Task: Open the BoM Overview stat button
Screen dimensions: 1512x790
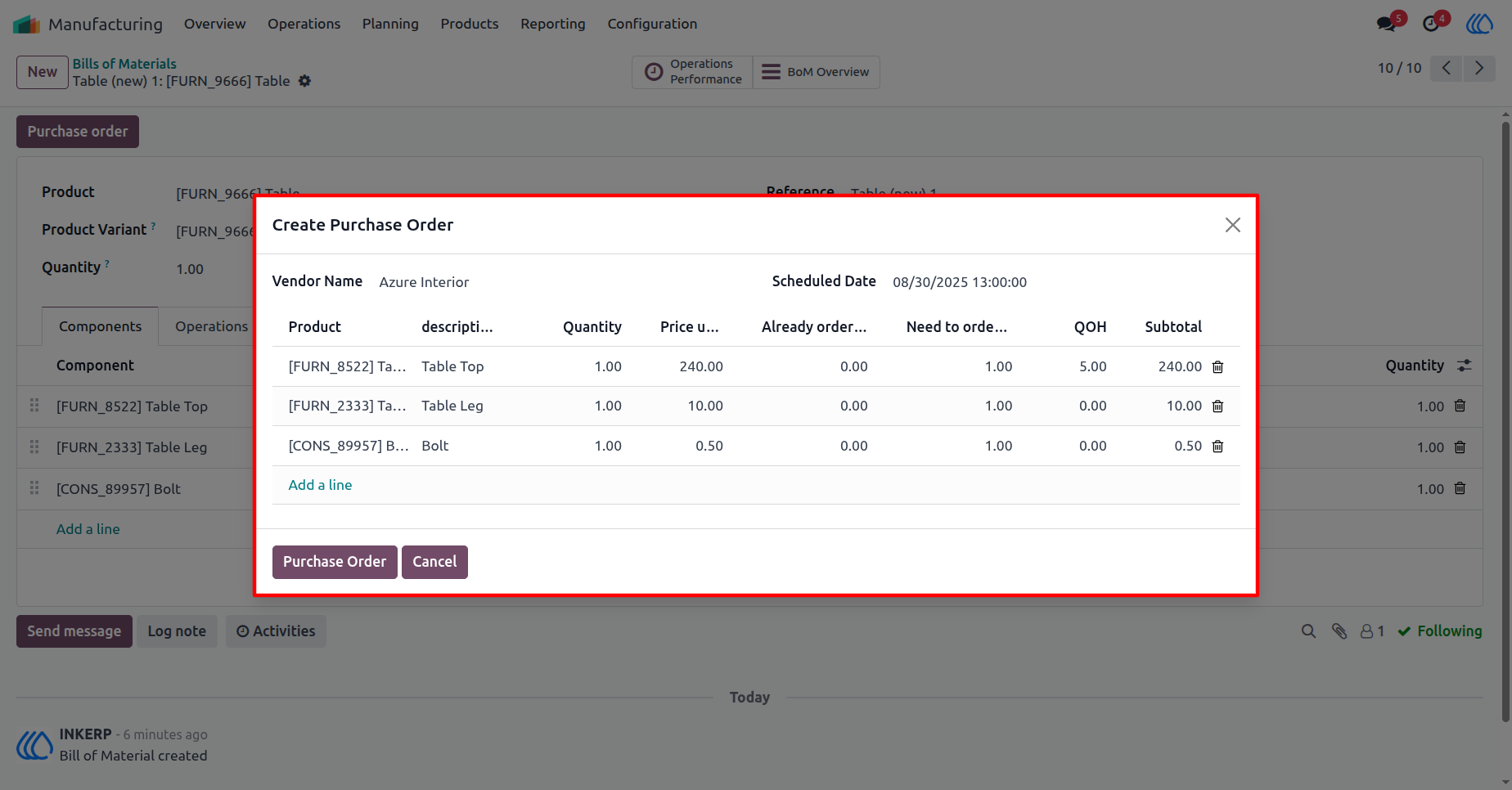Action: click(x=816, y=72)
